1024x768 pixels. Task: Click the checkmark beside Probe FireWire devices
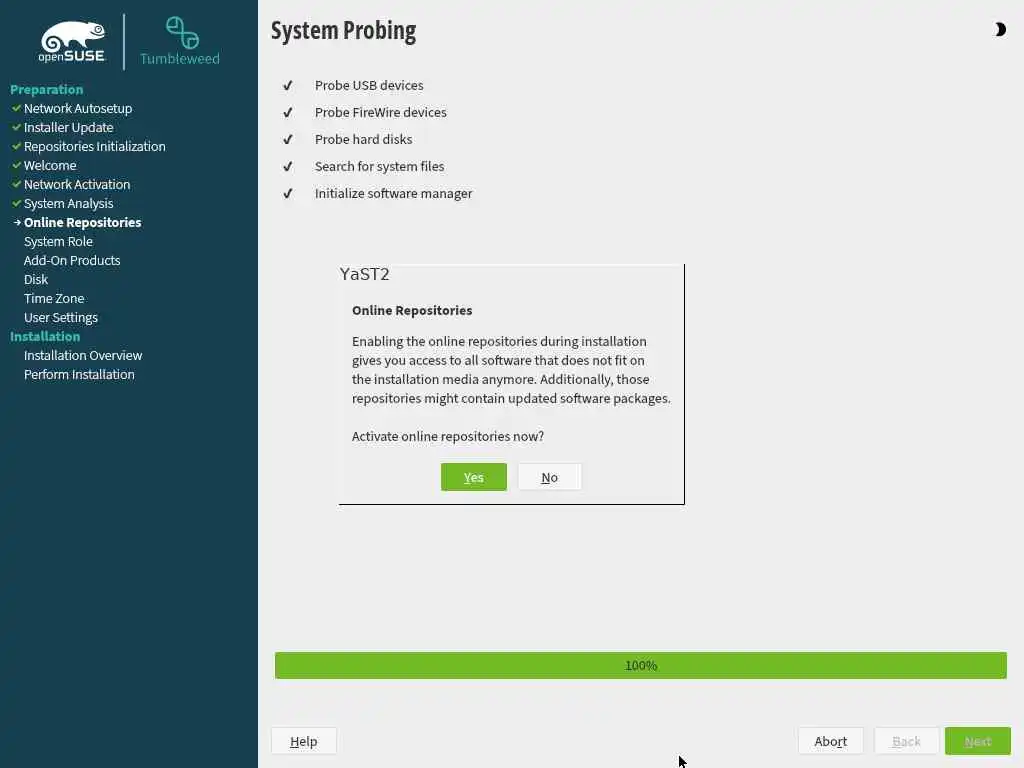[287, 112]
